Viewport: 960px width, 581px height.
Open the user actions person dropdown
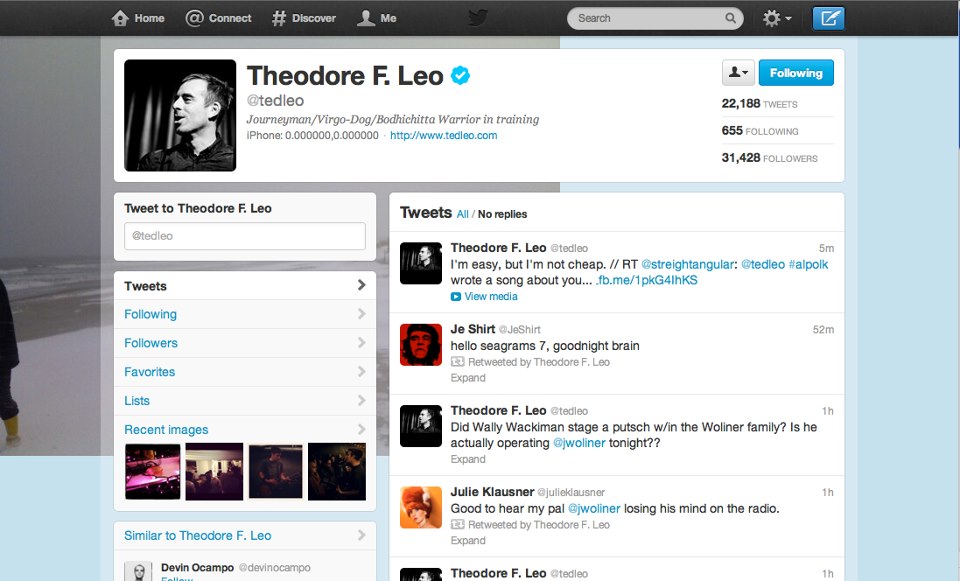click(x=738, y=73)
